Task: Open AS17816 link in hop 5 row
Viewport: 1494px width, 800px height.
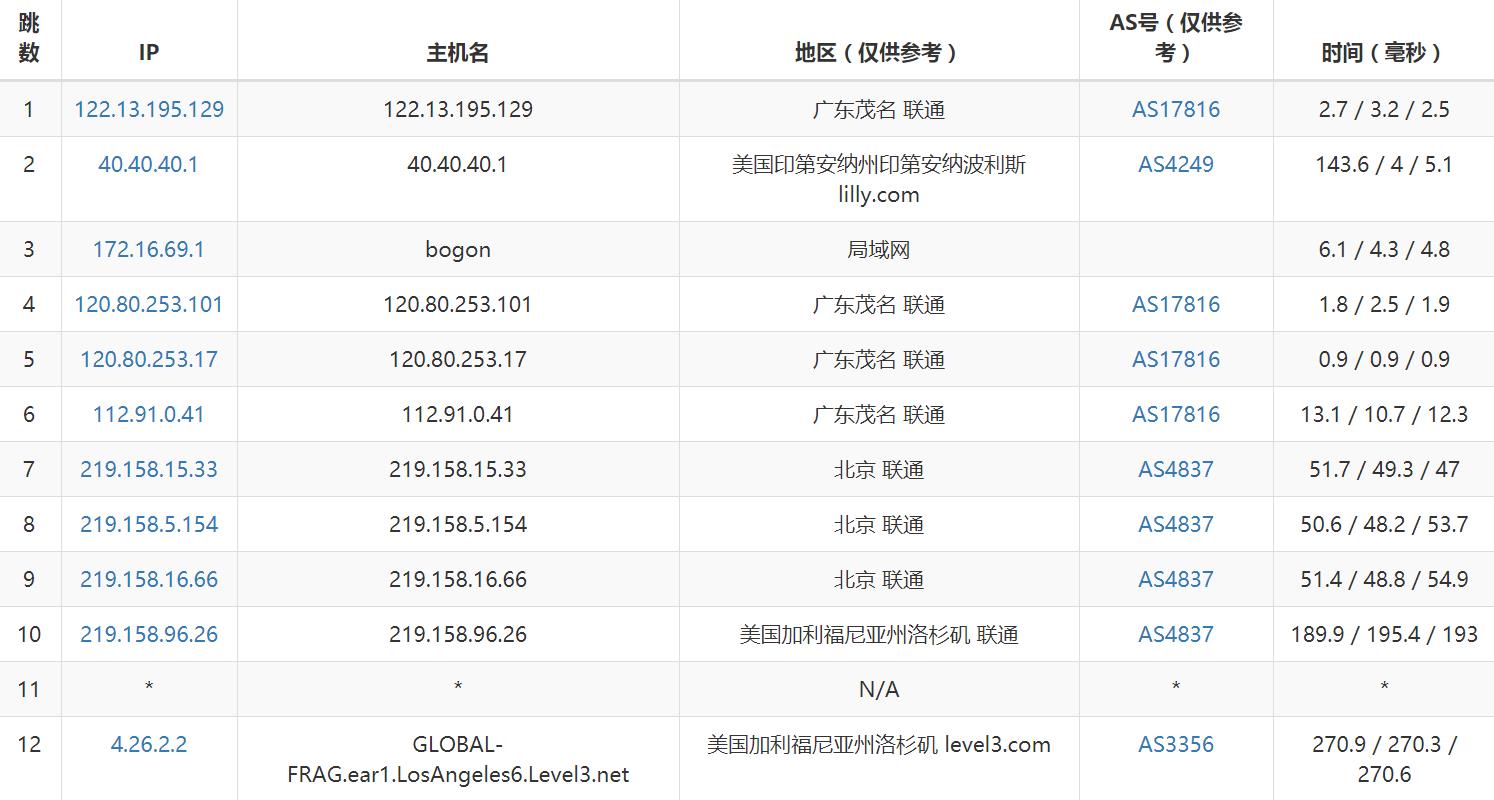Action: 1176,359
